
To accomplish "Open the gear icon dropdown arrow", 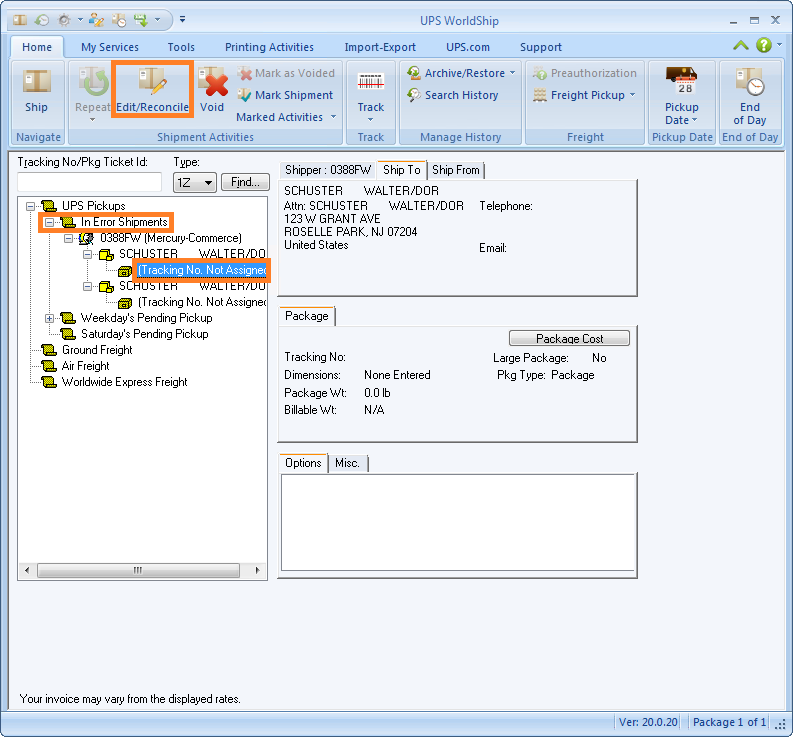I will coord(80,20).
